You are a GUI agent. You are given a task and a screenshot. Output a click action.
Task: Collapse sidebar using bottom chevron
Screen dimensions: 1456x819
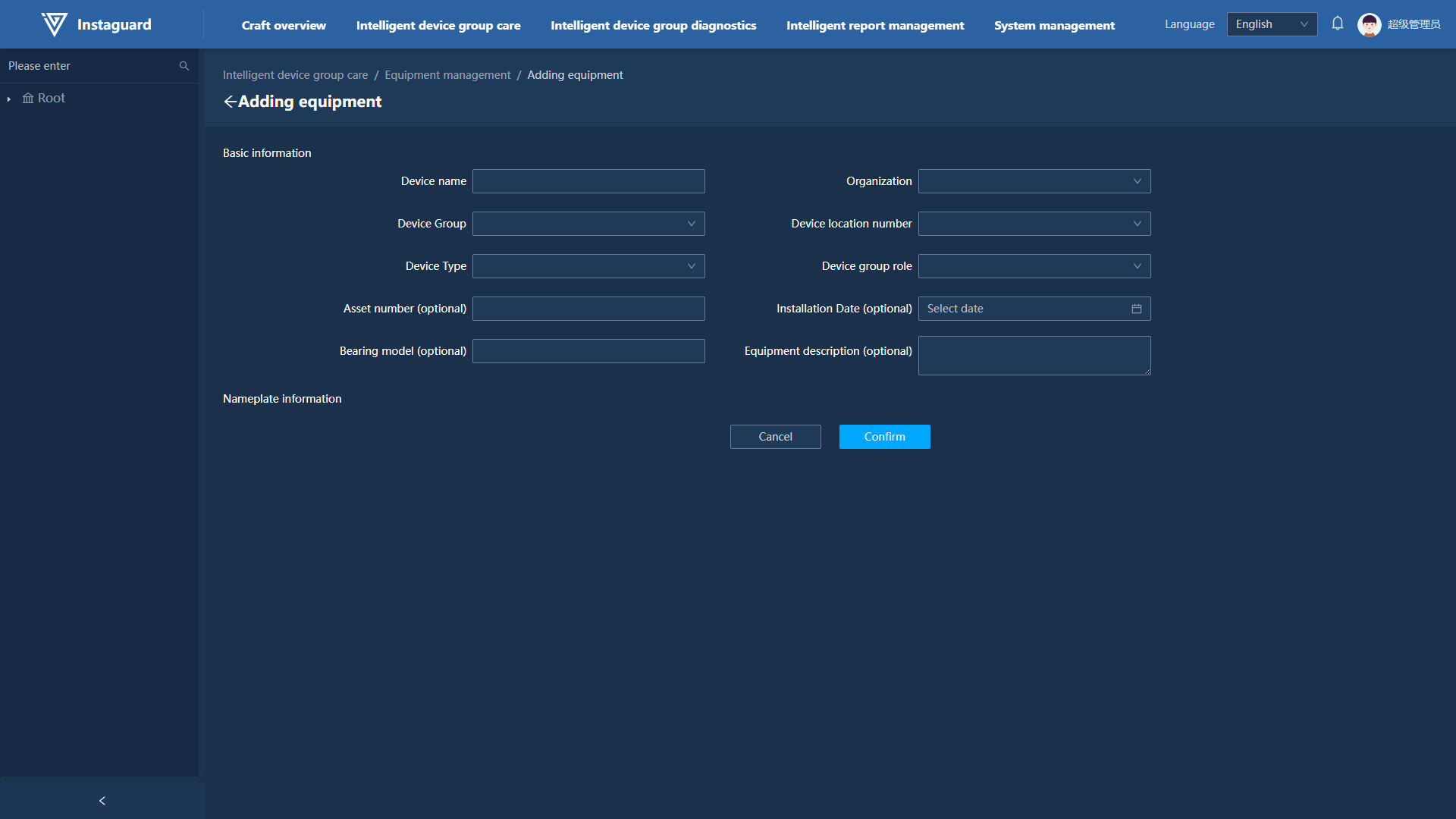(102, 801)
